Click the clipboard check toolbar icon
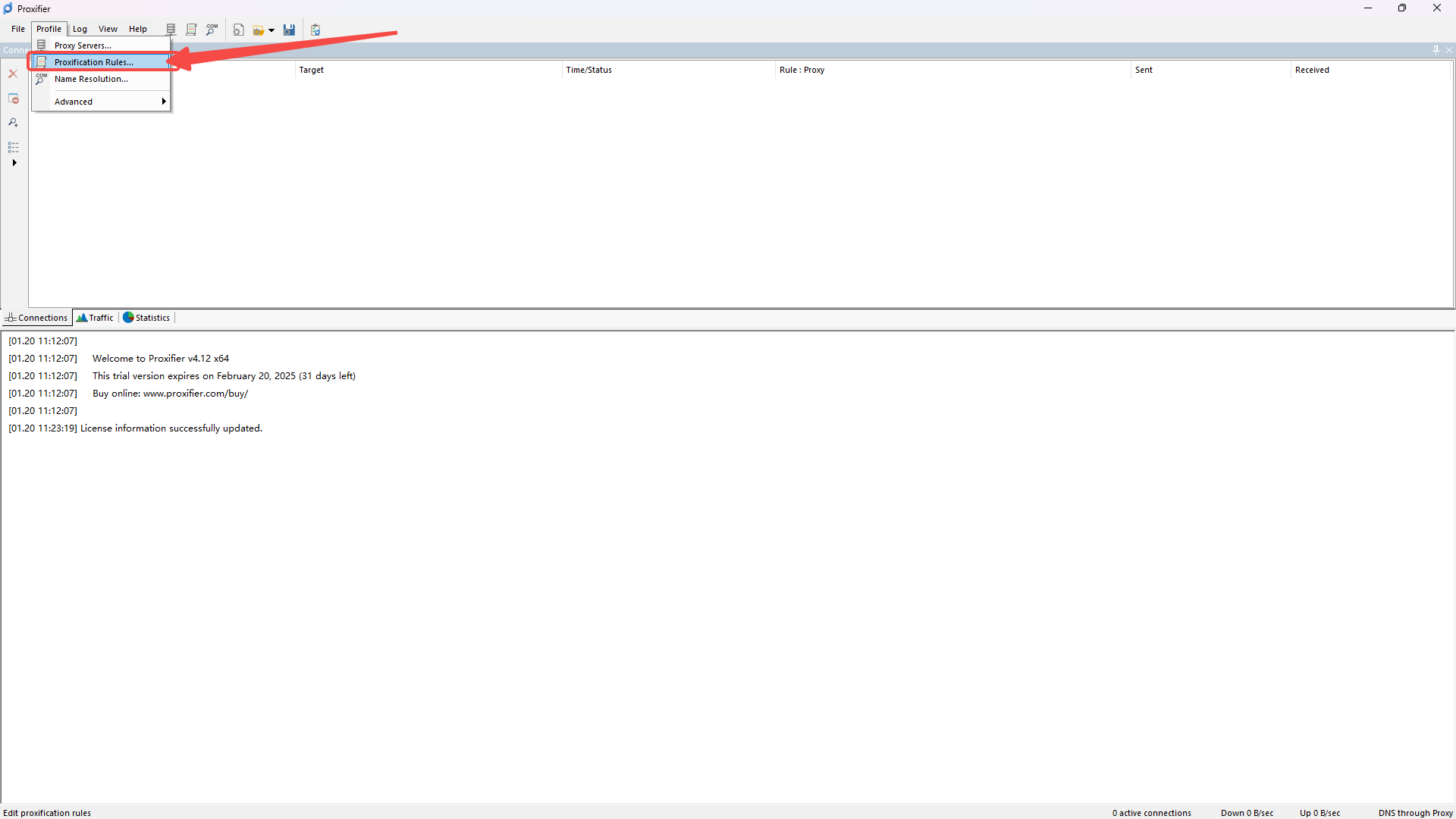 pyautogui.click(x=315, y=30)
